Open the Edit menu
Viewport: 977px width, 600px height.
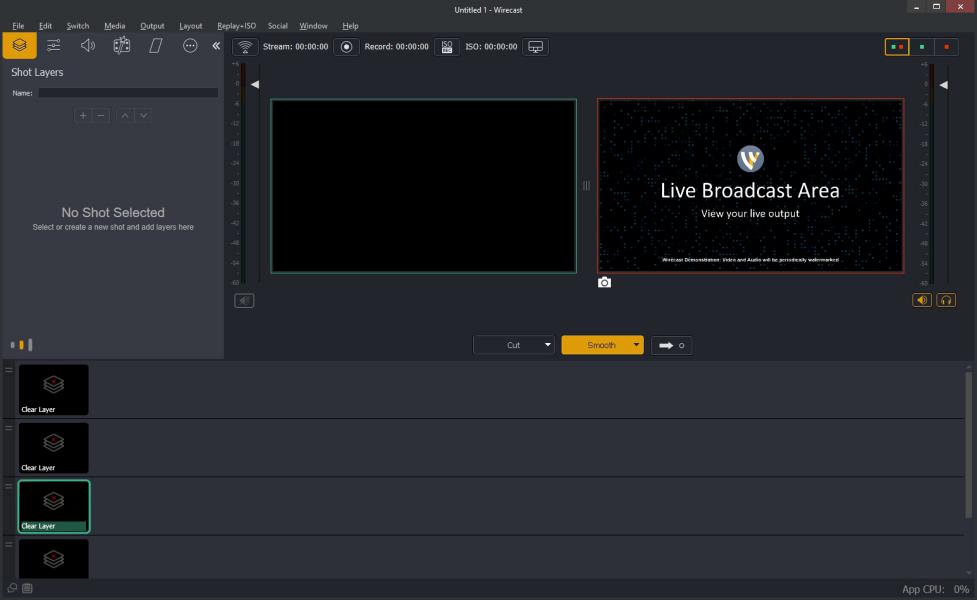(x=45, y=26)
